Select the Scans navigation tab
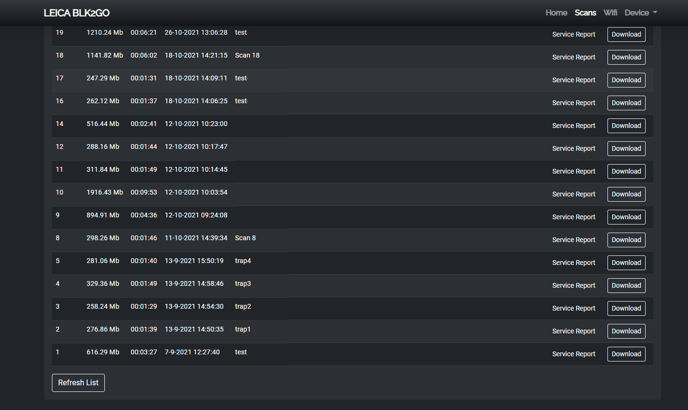 coord(585,13)
